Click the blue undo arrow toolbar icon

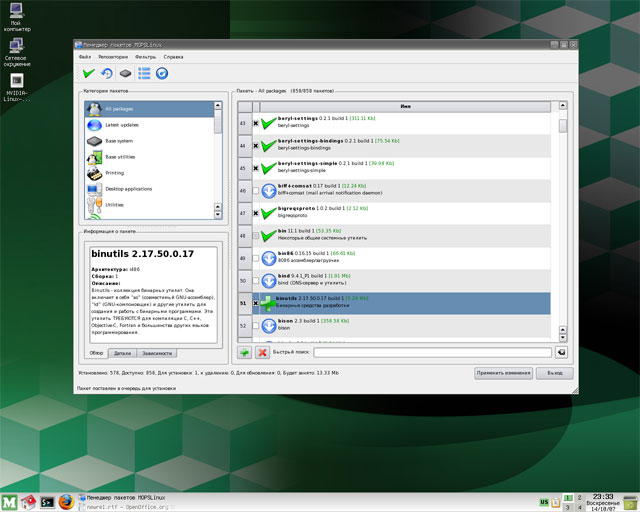point(107,73)
